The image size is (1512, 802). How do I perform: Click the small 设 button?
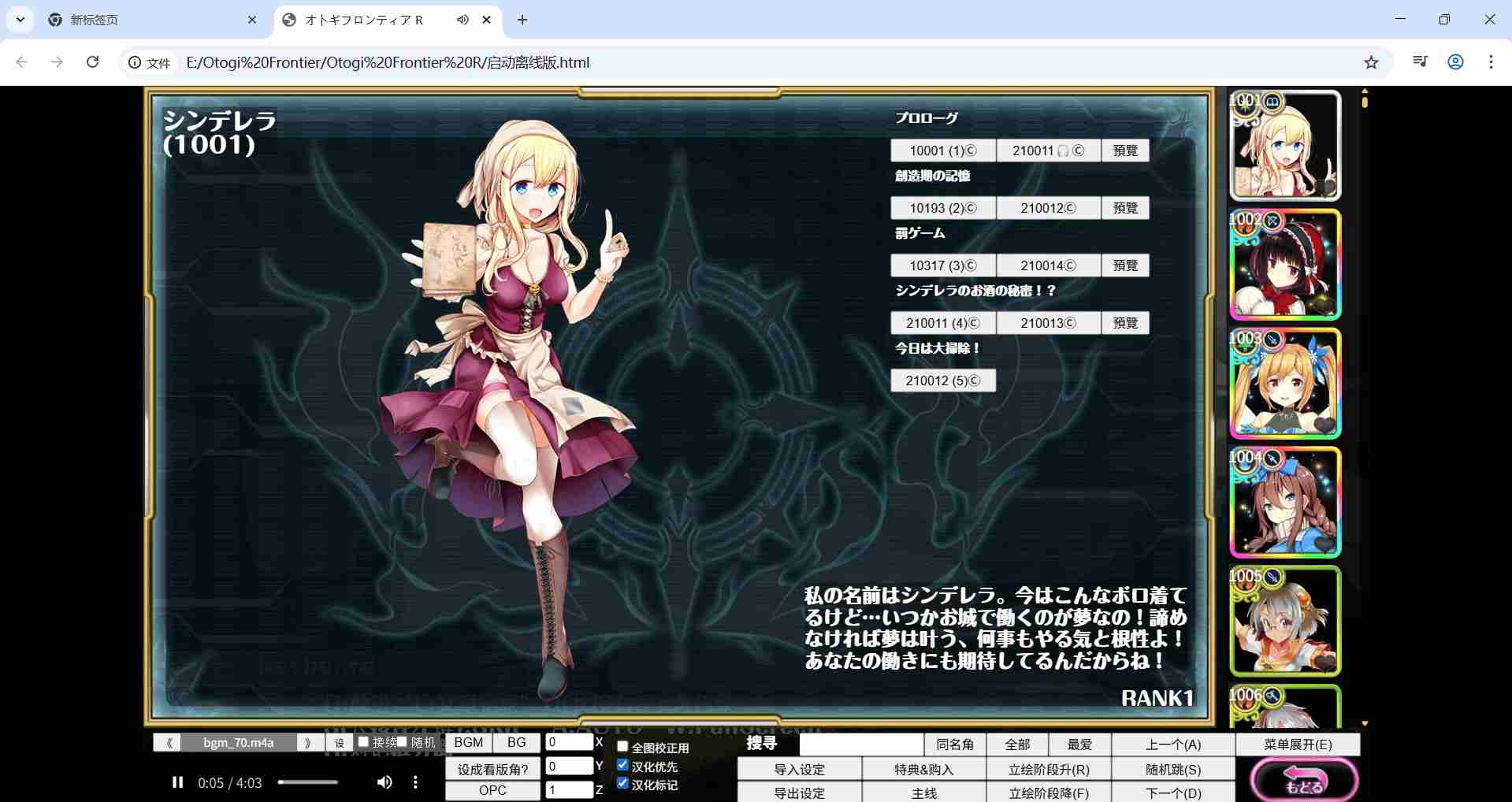click(340, 743)
